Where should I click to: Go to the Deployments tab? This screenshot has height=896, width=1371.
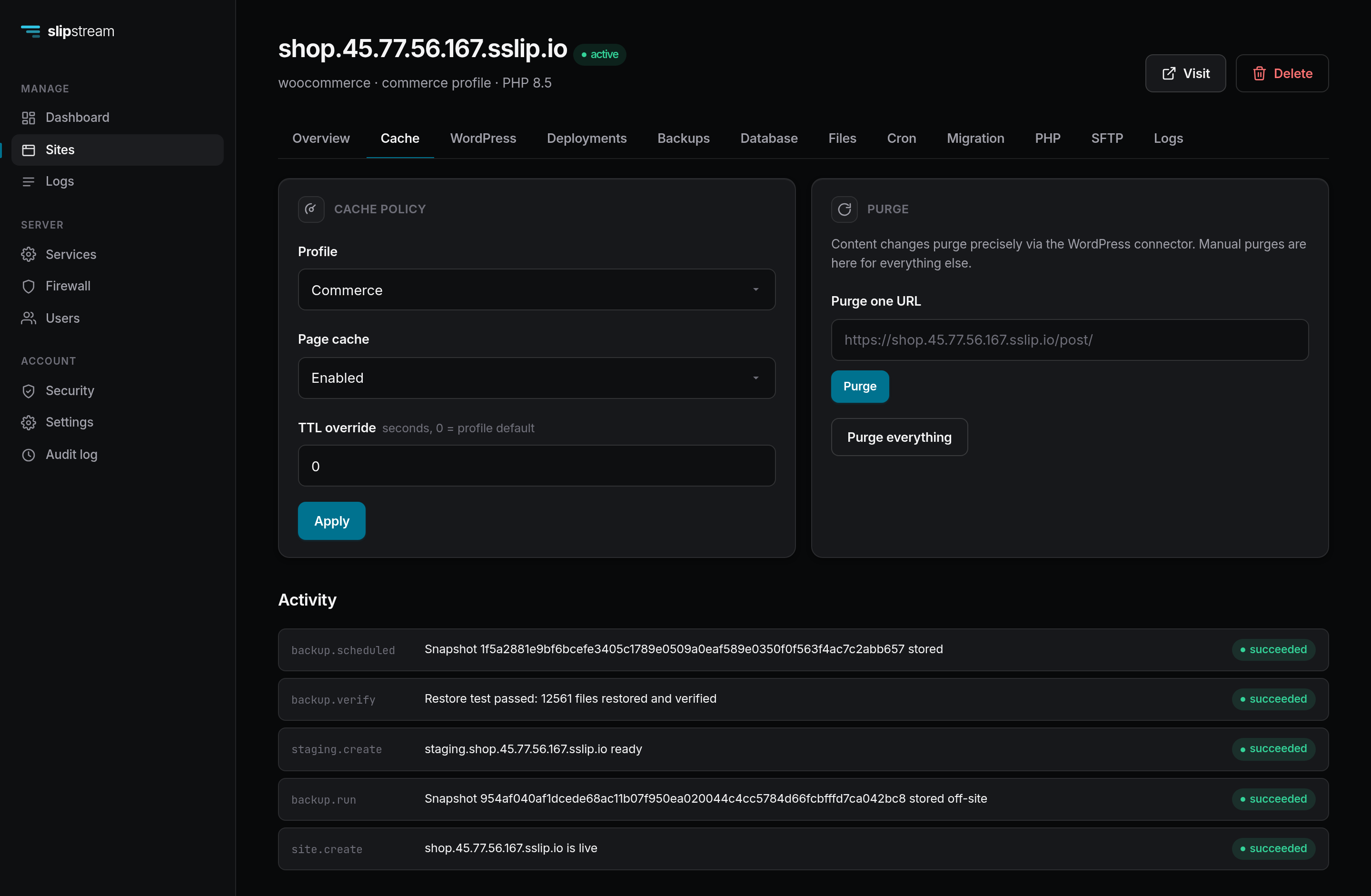(586, 138)
